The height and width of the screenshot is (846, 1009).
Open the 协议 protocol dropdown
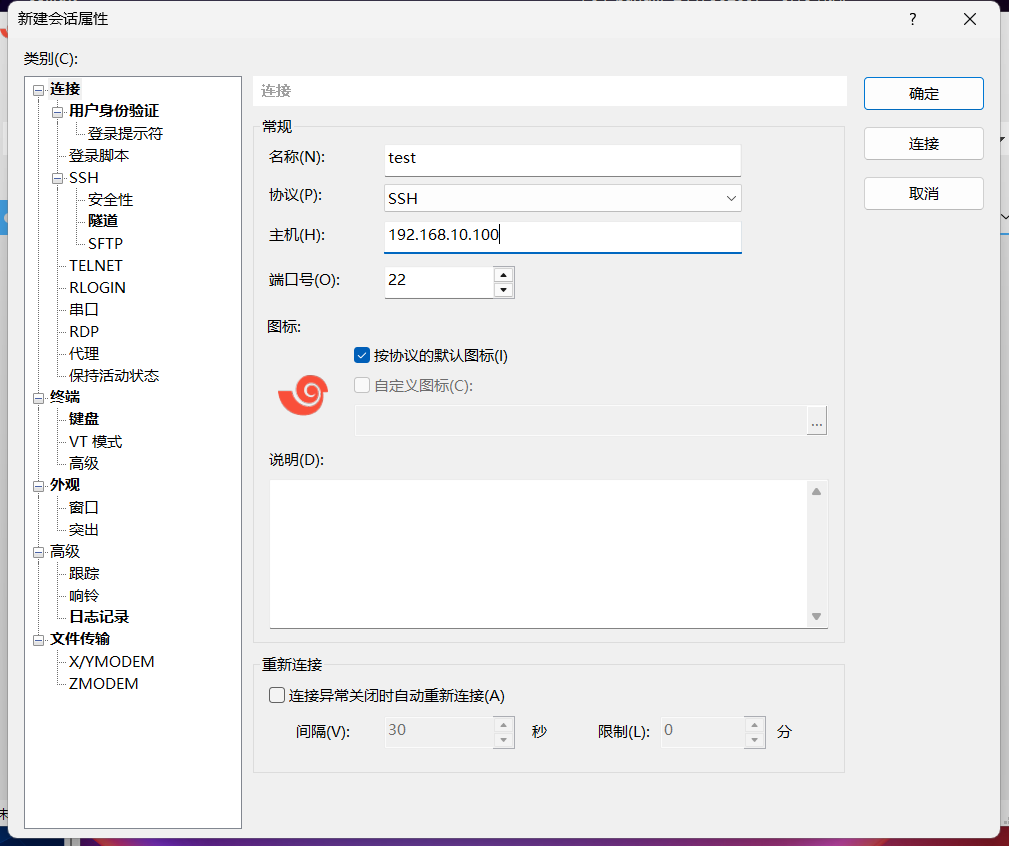point(731,198)
